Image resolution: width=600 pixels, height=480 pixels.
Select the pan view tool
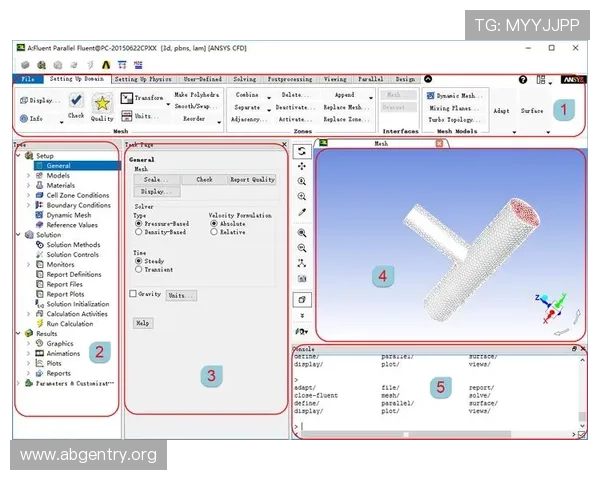[302, 166]
